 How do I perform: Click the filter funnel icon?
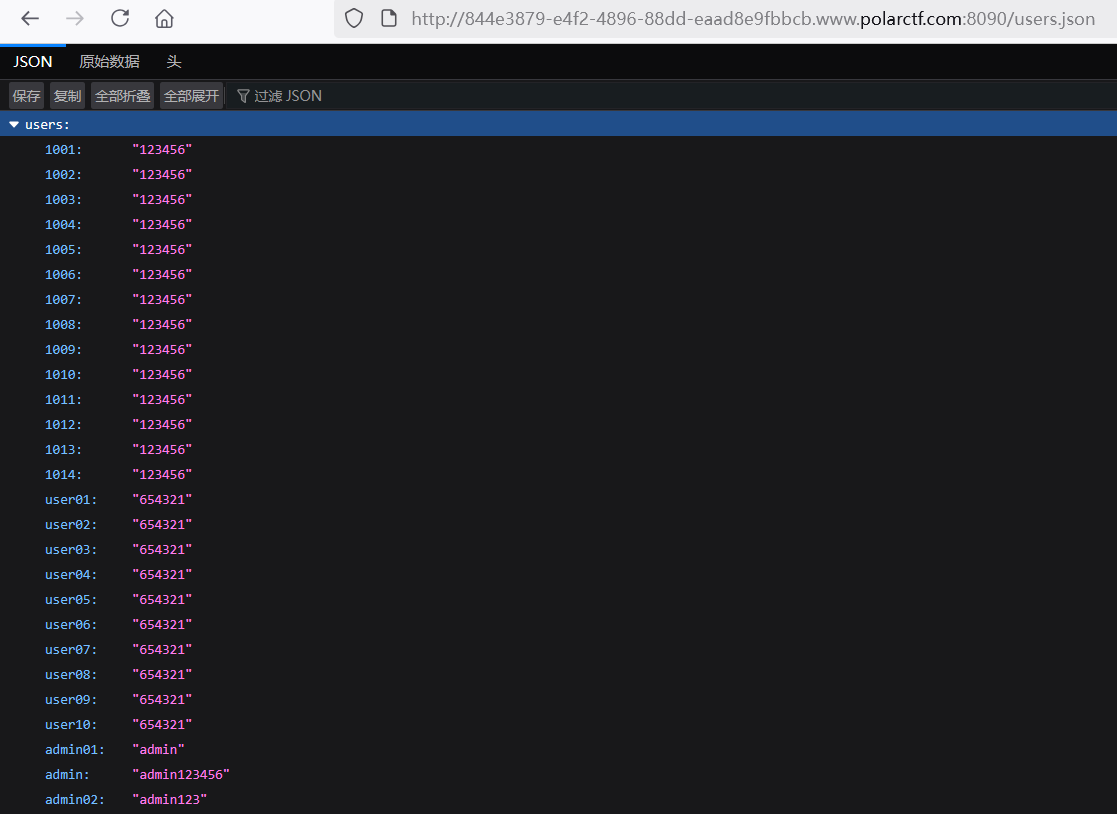[x=243, y=96]
